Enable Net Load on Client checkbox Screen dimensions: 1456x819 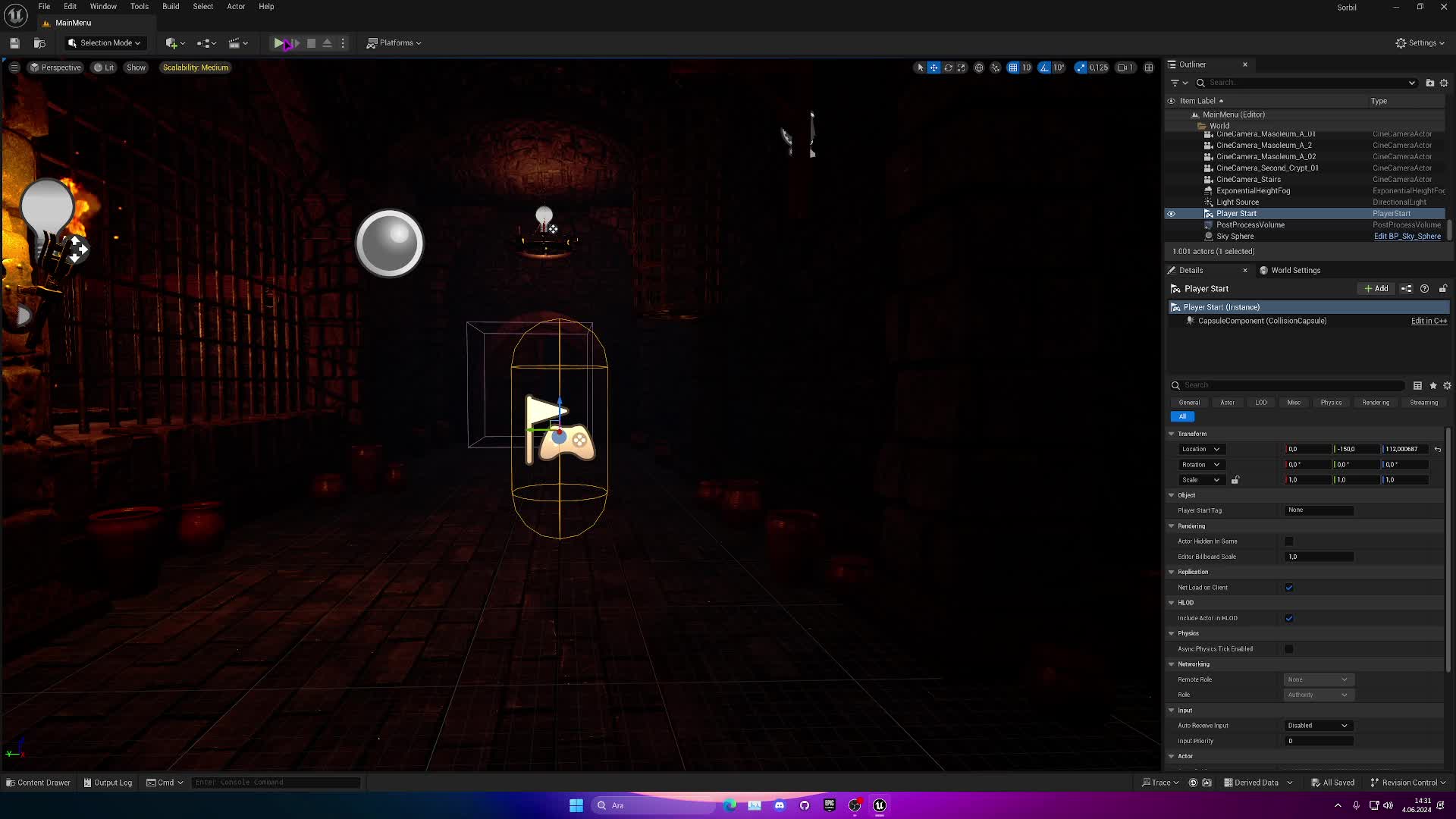click(1291, 587)
